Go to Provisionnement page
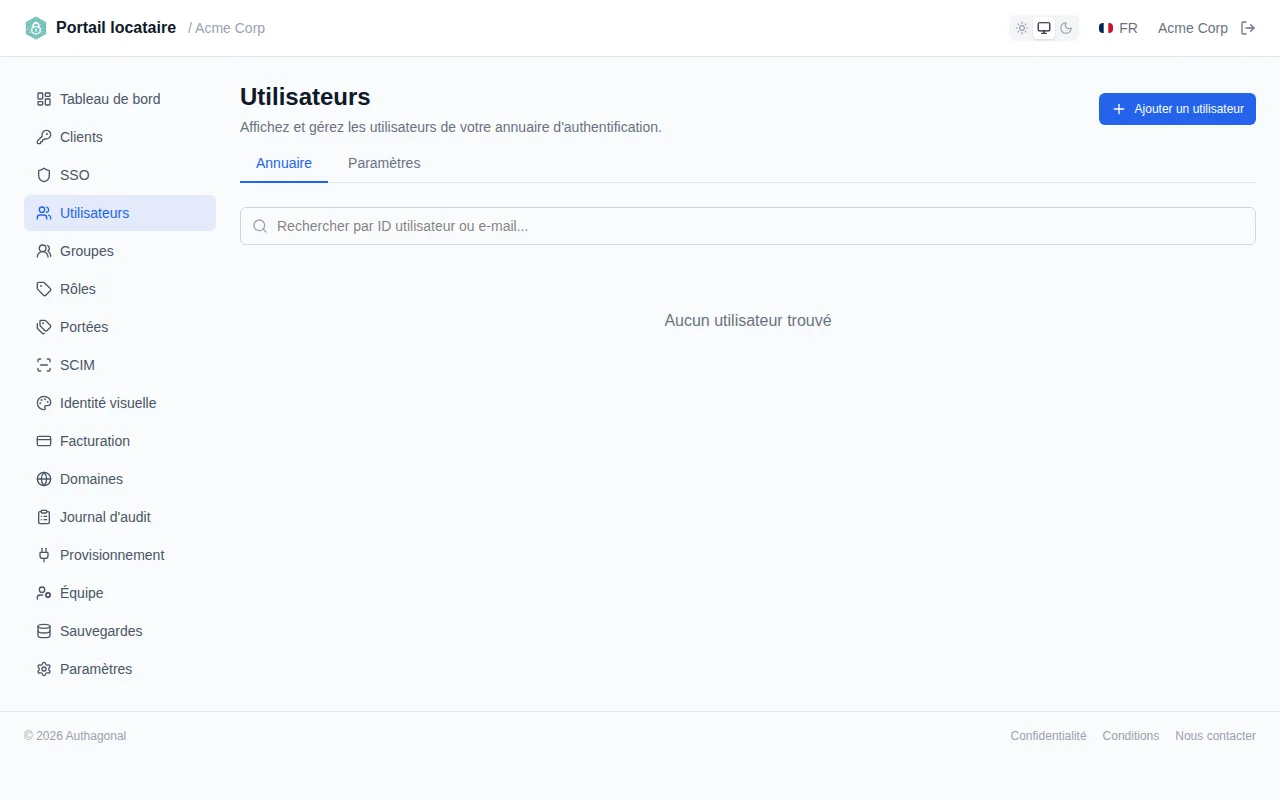 (120, 555)
